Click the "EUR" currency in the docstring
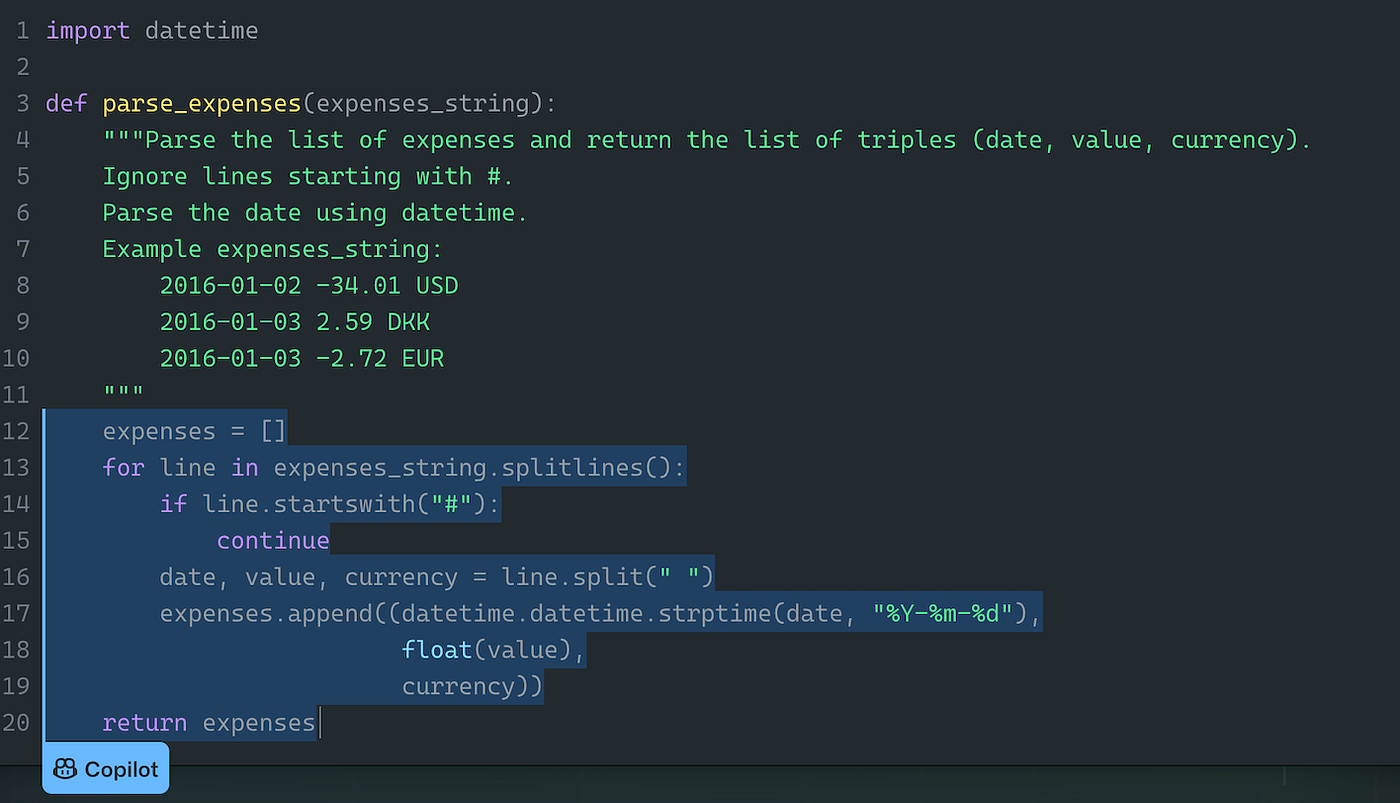The height and width of the screenshot is (803, 1400). pyautogui.click(x=423, y=358)
